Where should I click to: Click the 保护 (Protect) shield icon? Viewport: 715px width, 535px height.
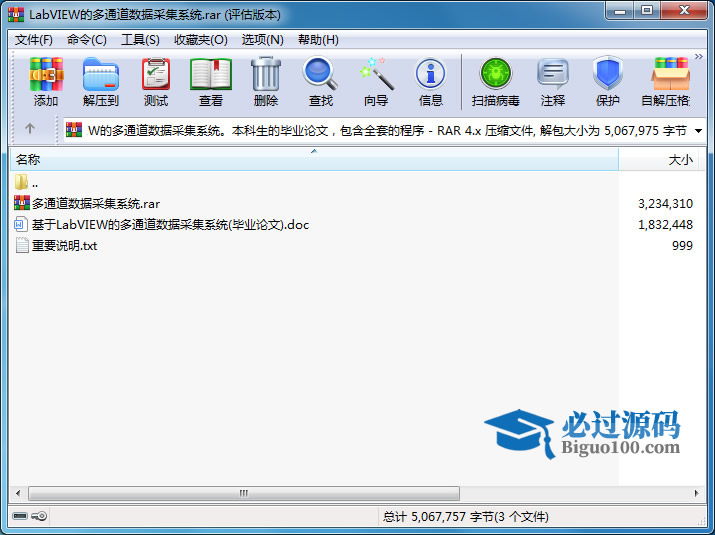coord(607,81)
